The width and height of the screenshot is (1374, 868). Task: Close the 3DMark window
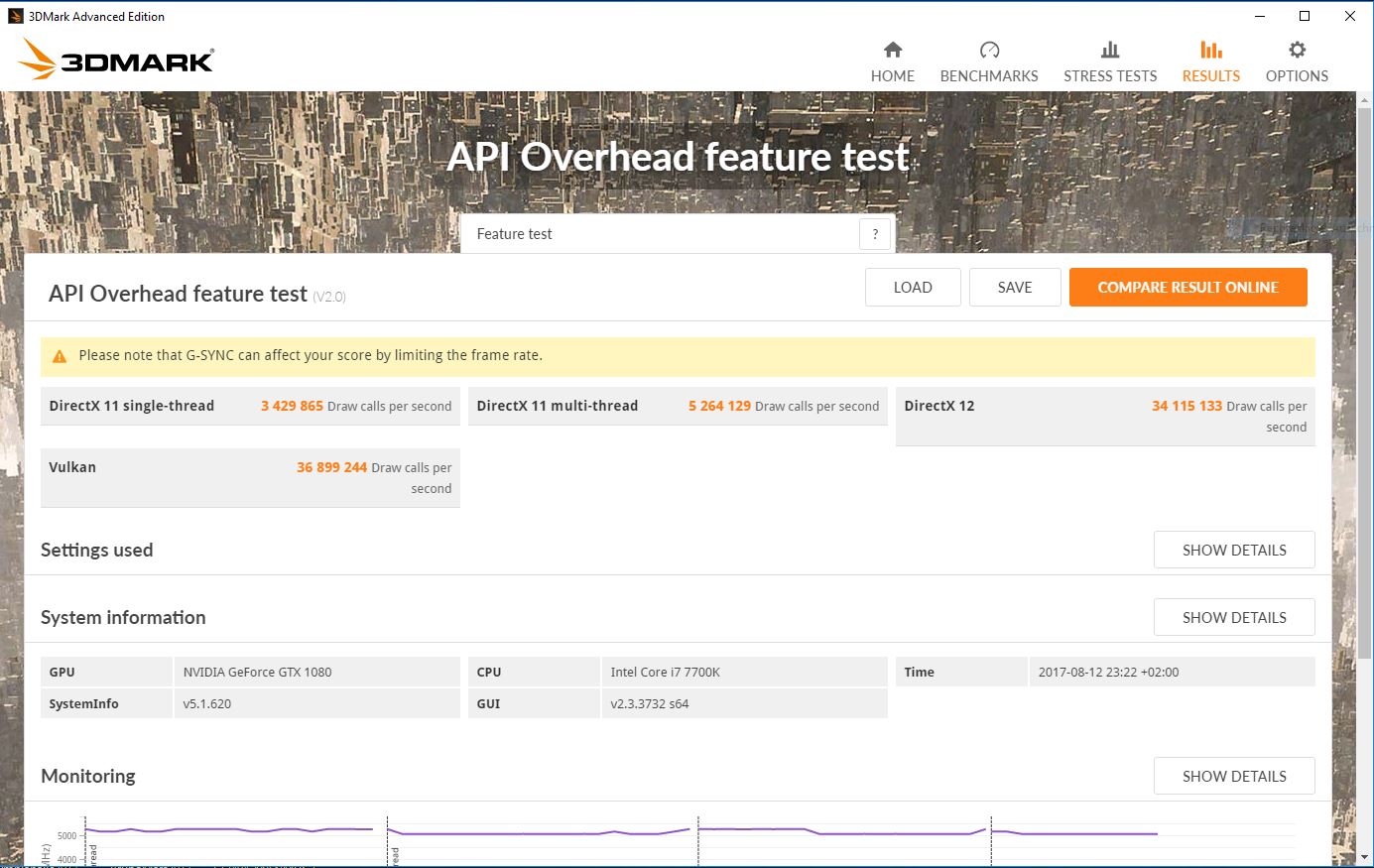coord(1350,16)
